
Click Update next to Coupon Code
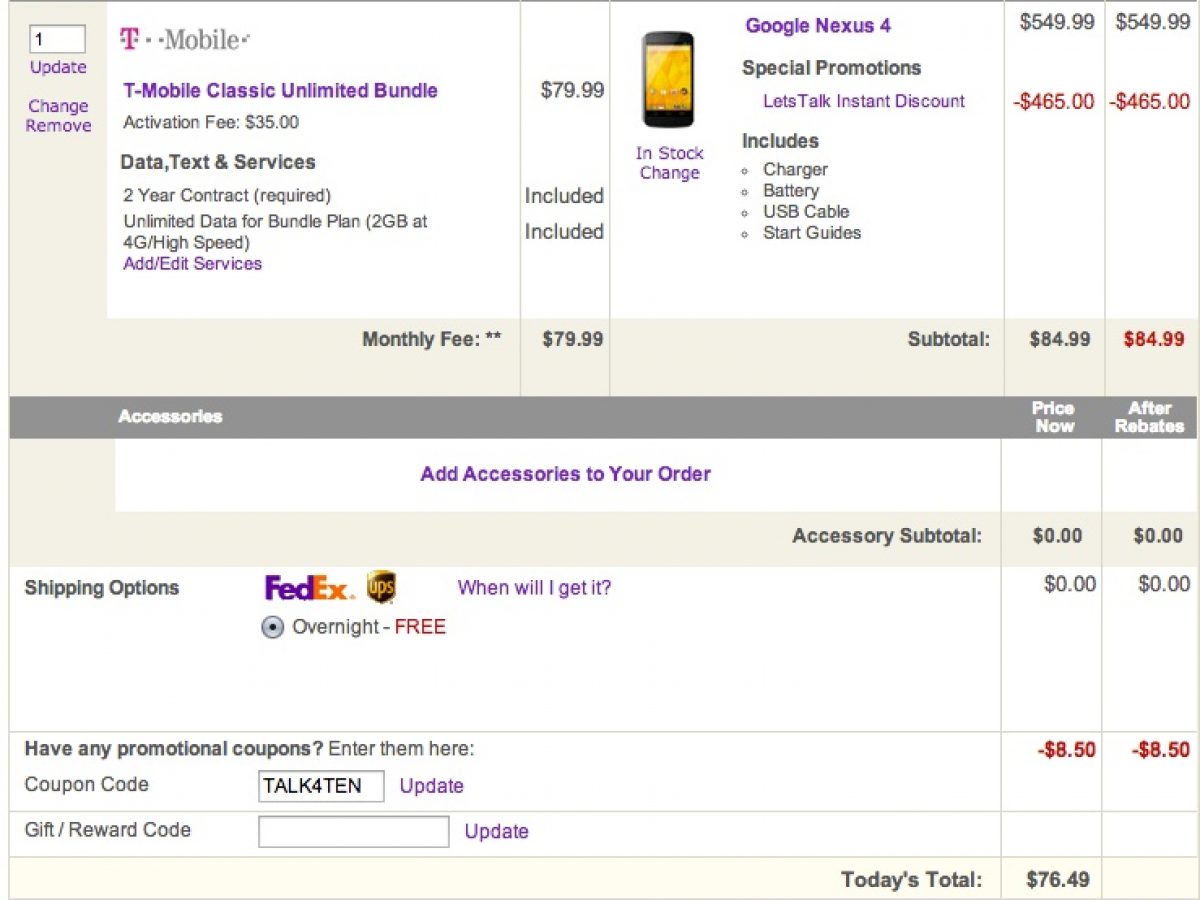click(x=432, y=786)
